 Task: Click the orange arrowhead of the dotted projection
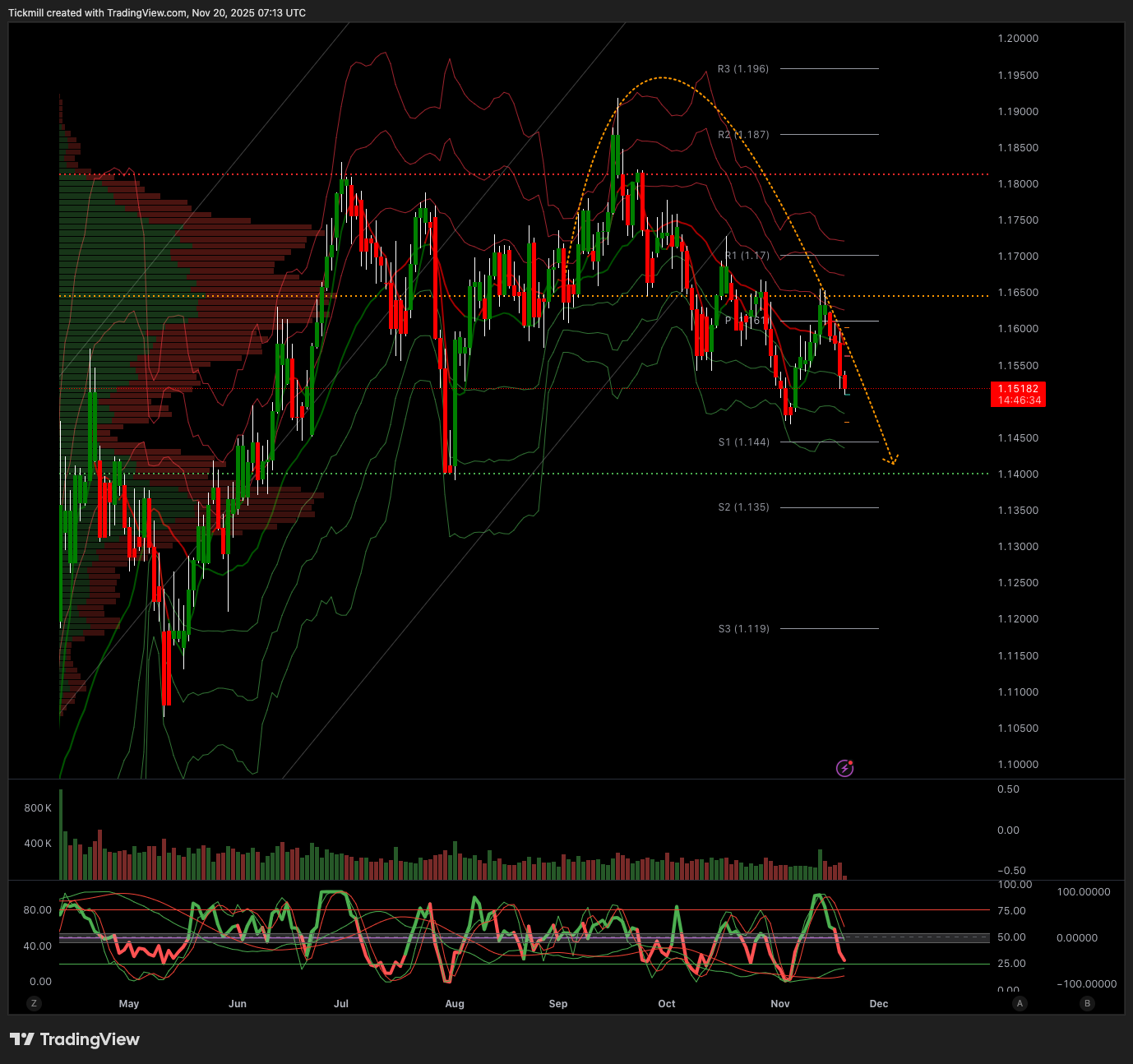[893, 461]
